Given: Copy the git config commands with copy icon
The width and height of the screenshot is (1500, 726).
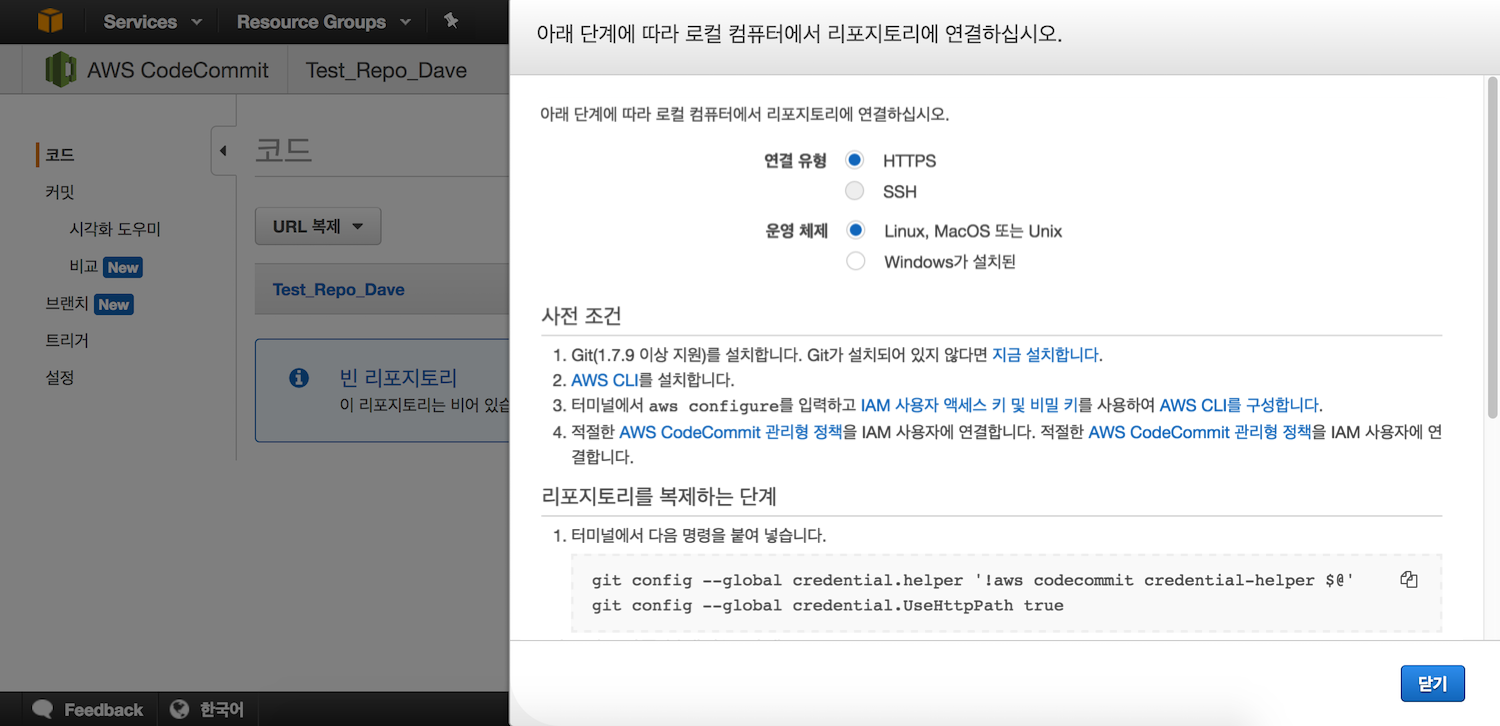Looking at the screenshot, I should [x=1409, y=580].
